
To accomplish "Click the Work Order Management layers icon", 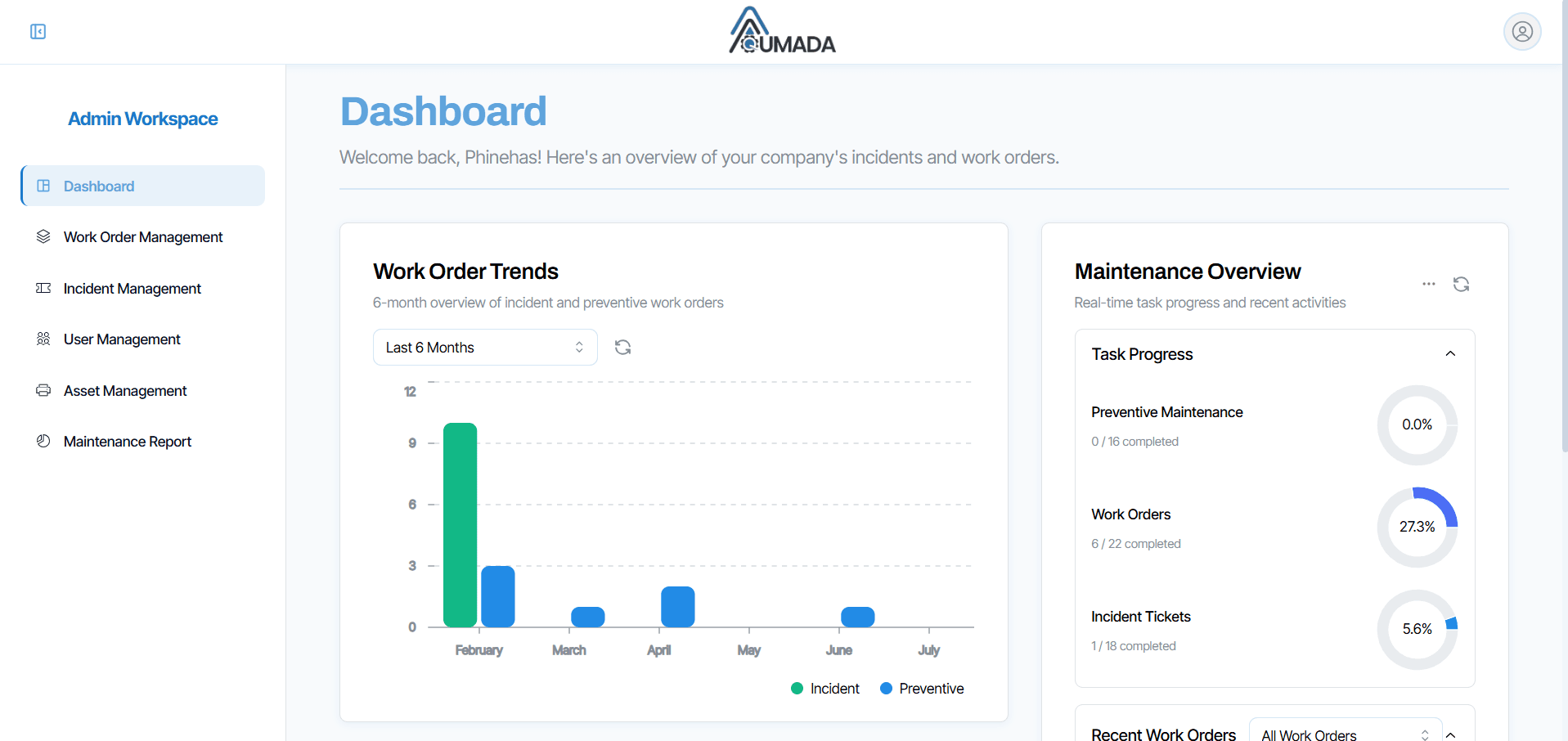I will 43,236.
